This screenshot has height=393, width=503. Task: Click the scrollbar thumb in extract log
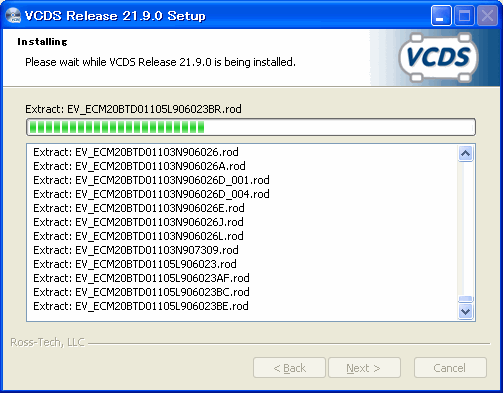pyautogui.click(x=465, y=299)
